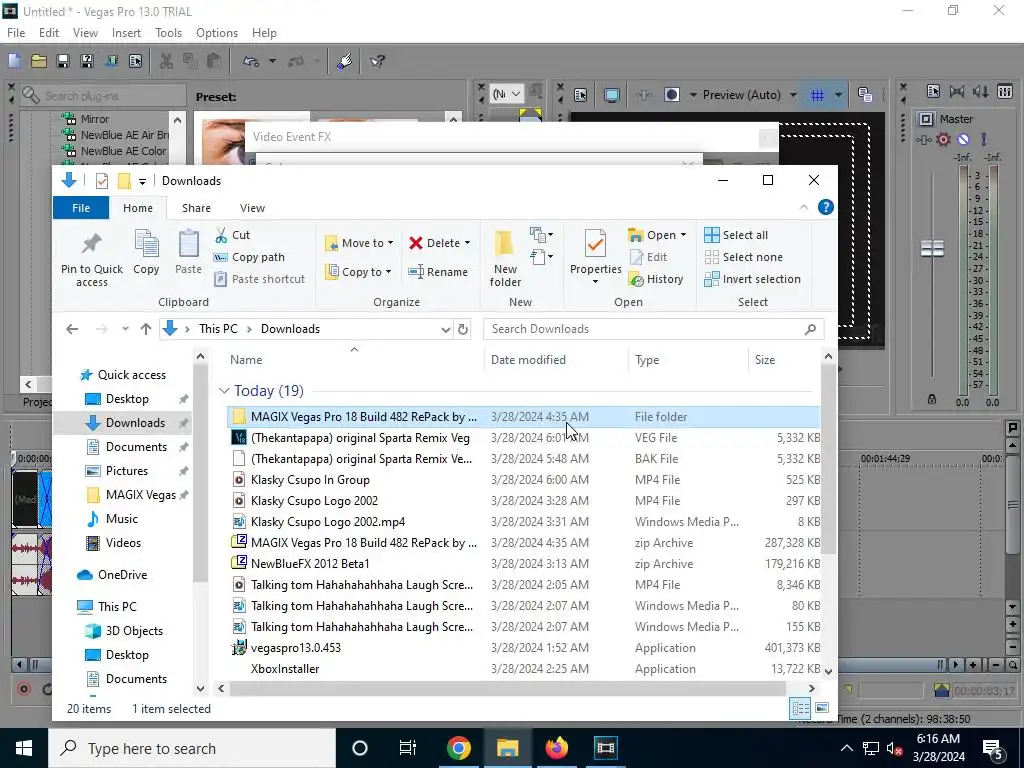Switch Explorer to large icons view button

coord(822,708)
